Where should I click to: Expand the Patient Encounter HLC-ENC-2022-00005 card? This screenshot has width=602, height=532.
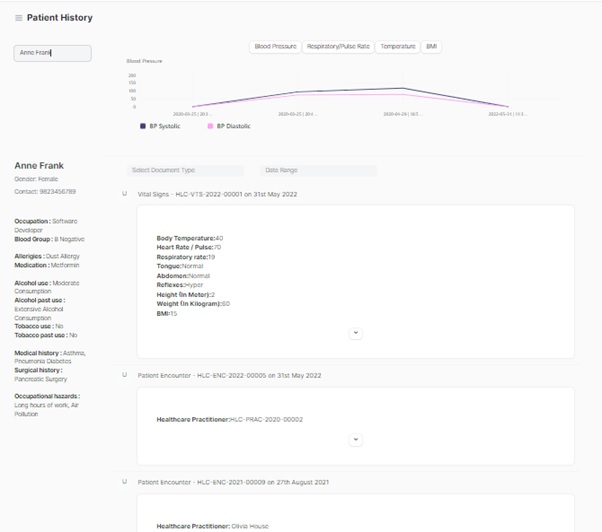tap(356, 439)
